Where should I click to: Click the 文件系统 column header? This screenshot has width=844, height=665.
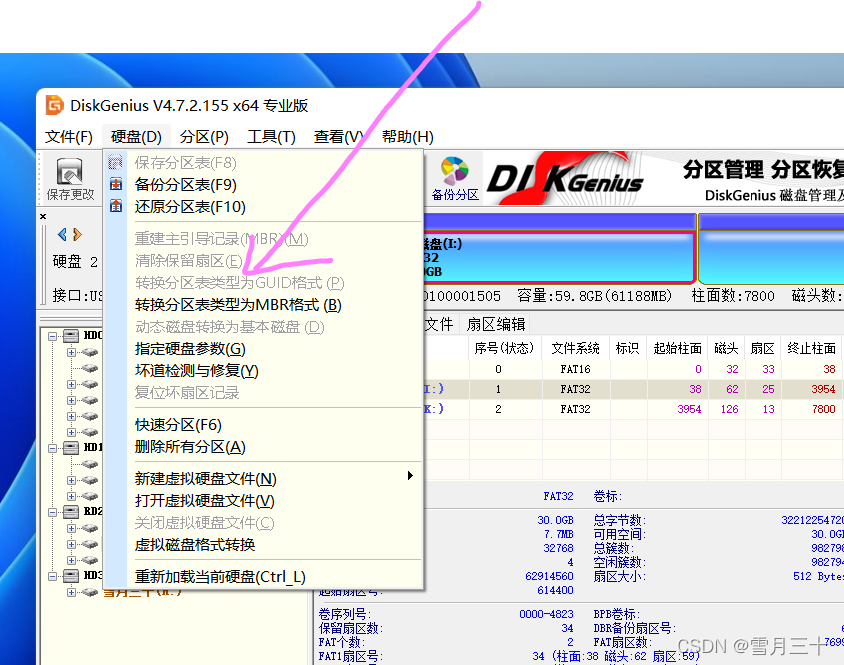pos(575,348)
